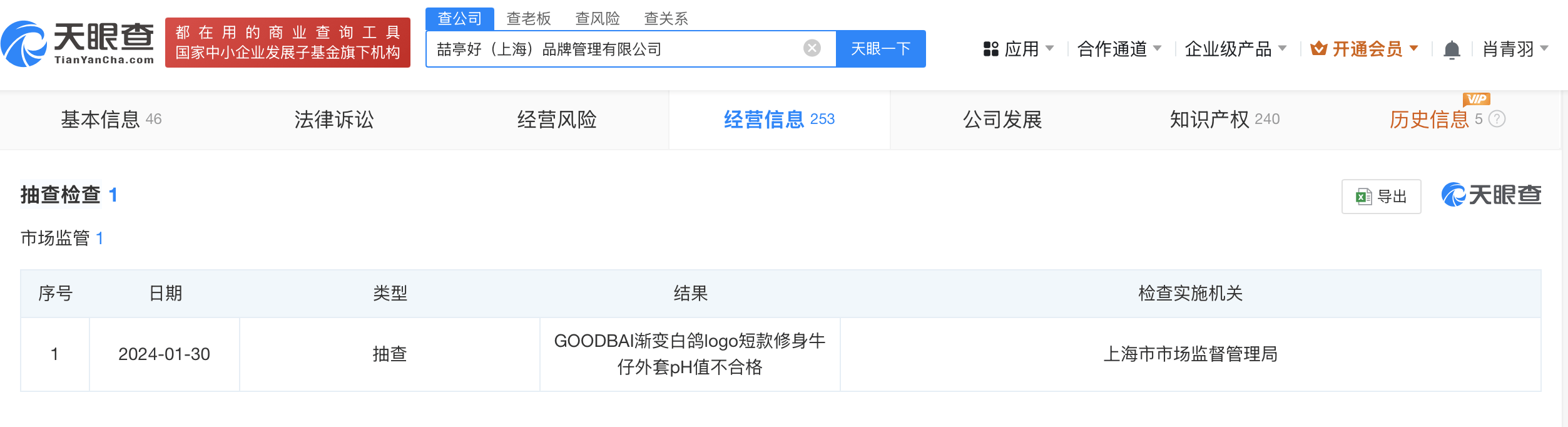Click the crown icon next to 开通会员
Viewport: 1568px width, 427px height.
pyautogui.click(x=1320, y=47)
